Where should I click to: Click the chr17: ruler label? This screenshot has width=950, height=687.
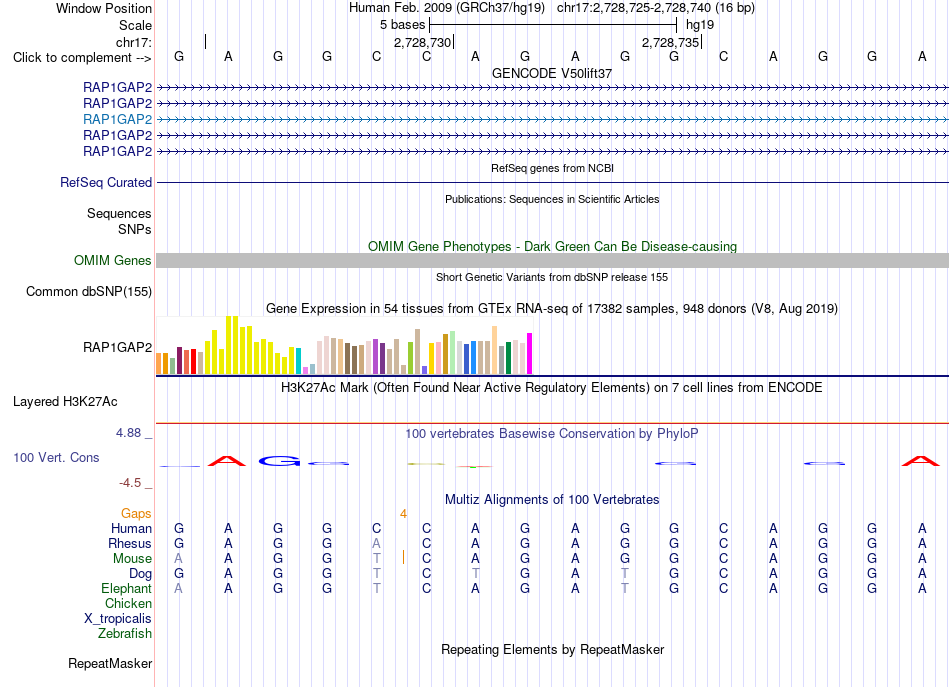pyautogui.click(x=133, y=42)
